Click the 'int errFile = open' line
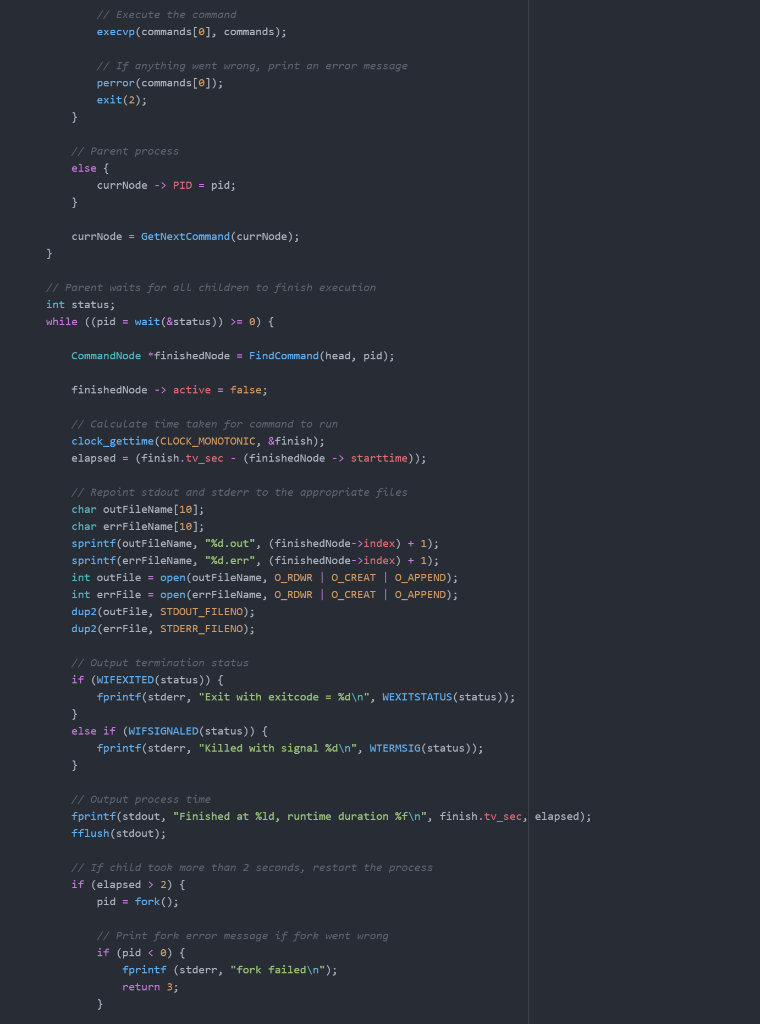The width and height of the screenshot is (760, 1024). coord(265,594)
